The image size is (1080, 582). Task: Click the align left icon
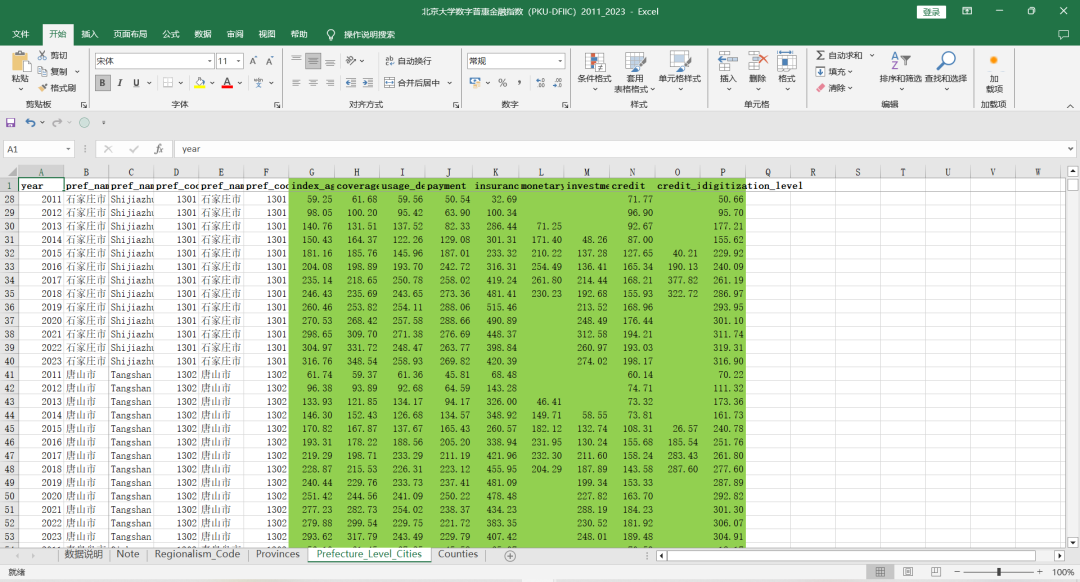(296, 83)
